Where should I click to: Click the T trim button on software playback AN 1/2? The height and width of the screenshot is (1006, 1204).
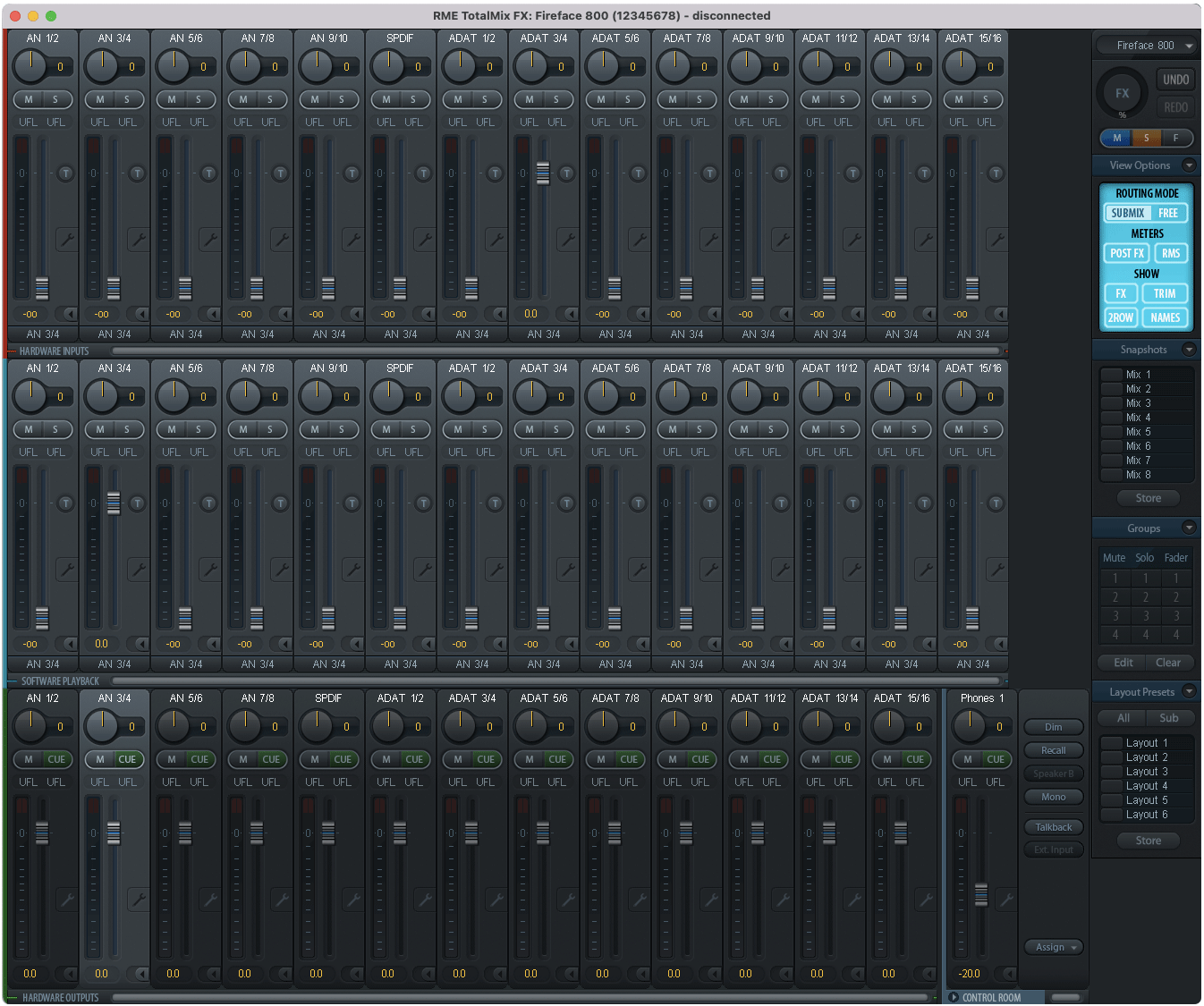click(65, 503)
